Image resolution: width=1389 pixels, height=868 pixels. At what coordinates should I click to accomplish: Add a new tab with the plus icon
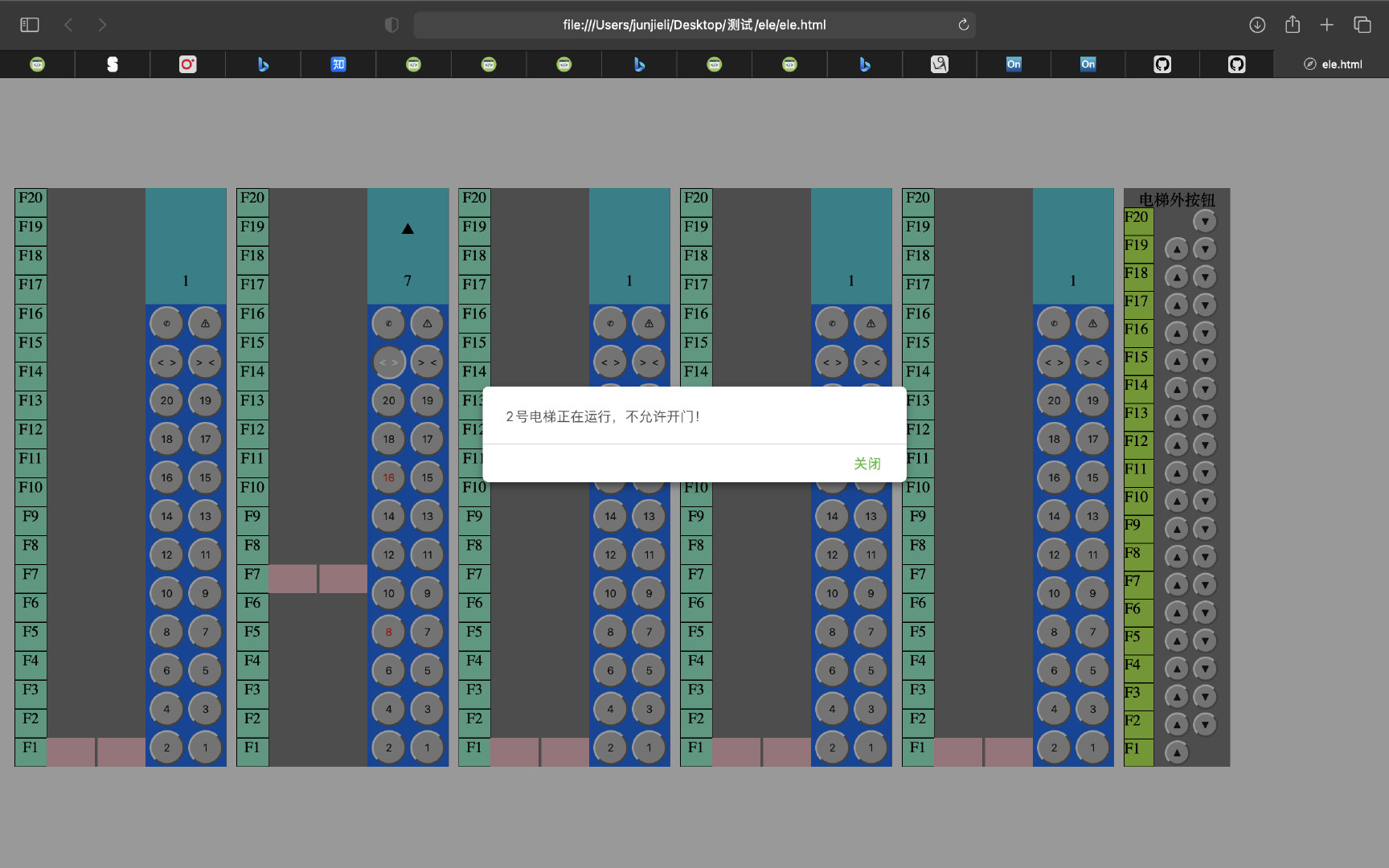(x=1327, y=25)
